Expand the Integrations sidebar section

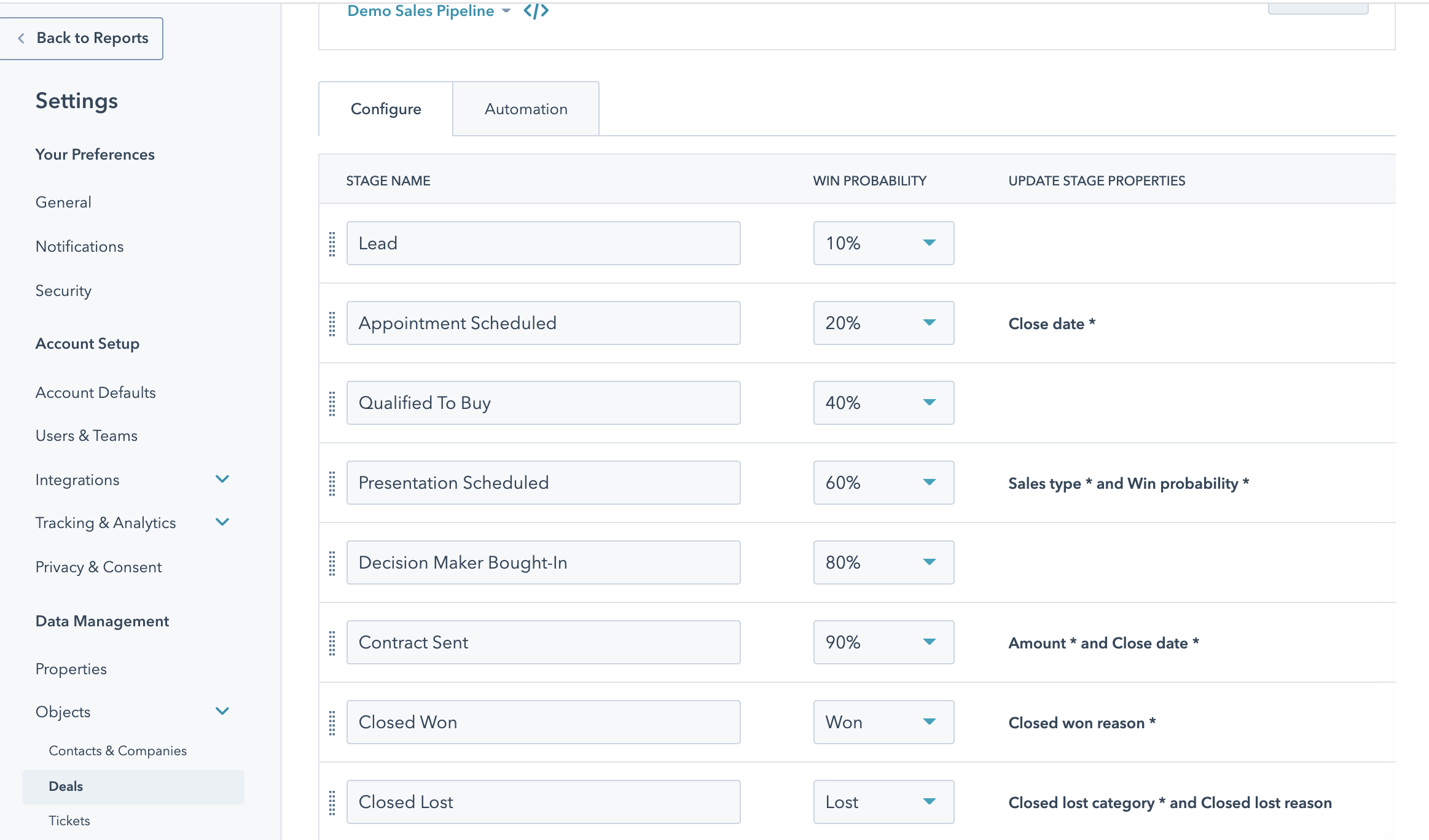[x=222, y=479]
